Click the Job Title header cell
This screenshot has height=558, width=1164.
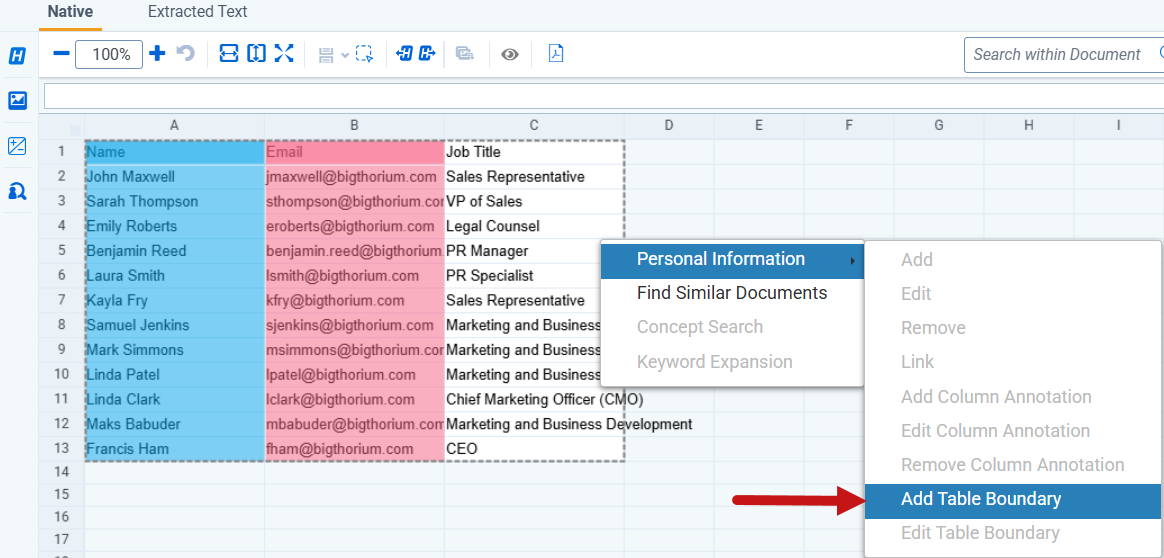coord(534,152)
